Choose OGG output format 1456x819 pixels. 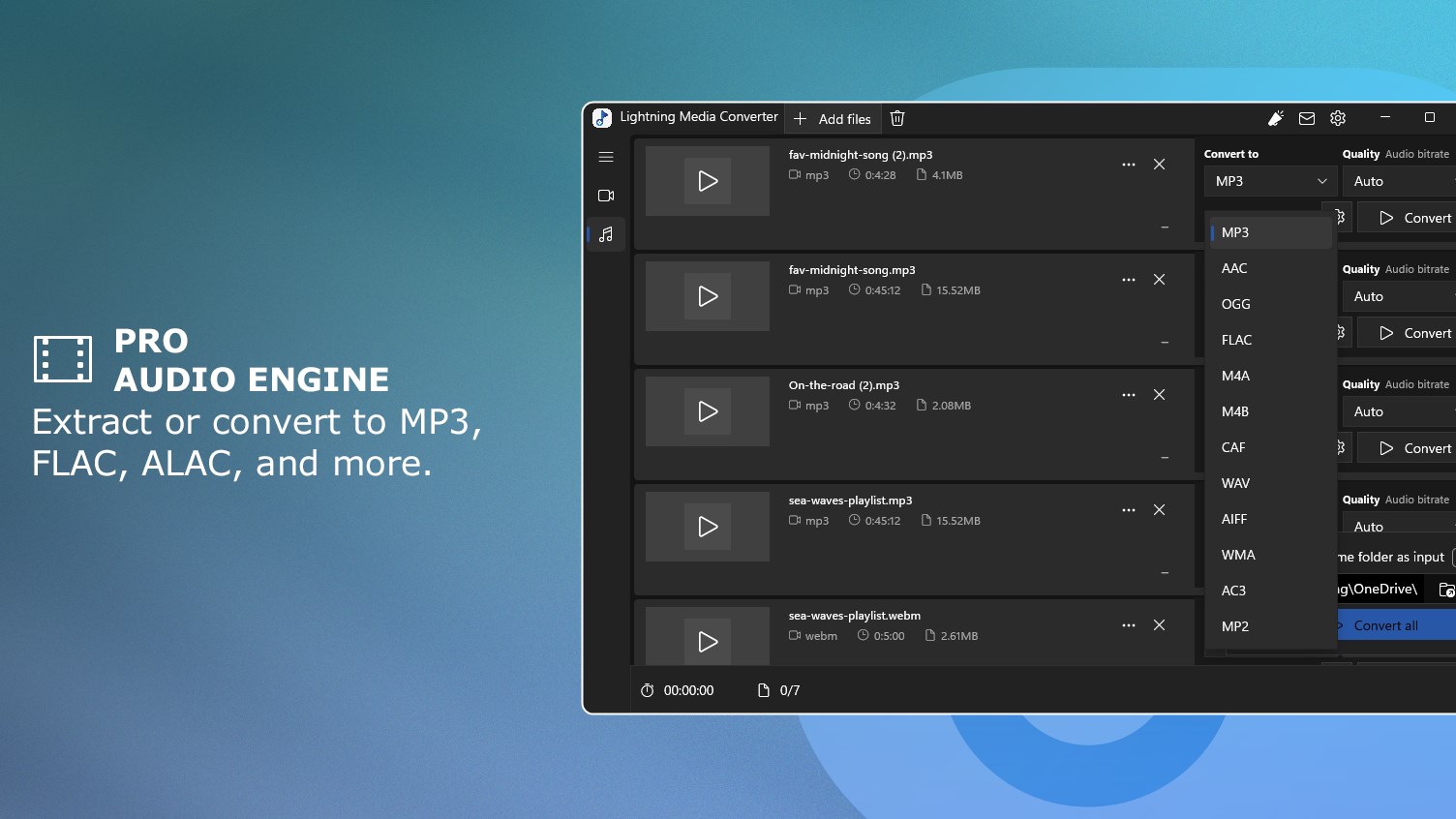pyautogui.click(x=1271, y=304)
